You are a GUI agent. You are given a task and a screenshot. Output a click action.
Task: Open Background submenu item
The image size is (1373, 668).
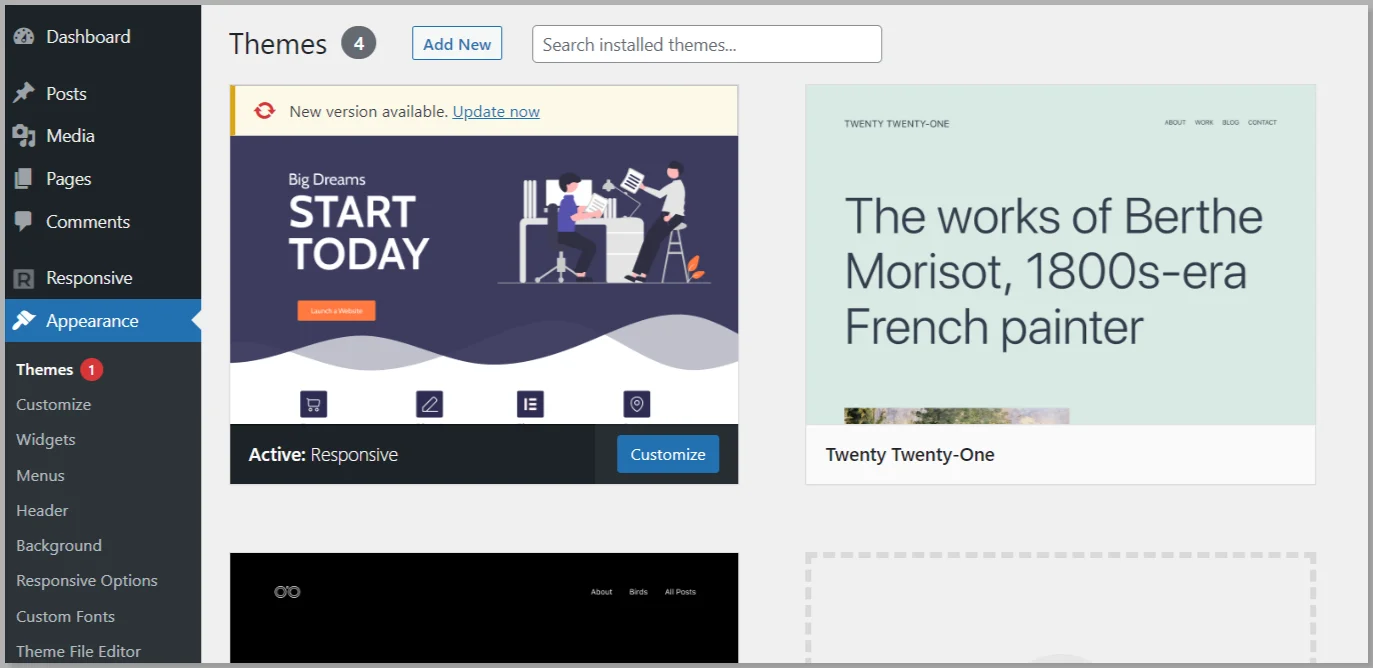[x=59, y=546]
